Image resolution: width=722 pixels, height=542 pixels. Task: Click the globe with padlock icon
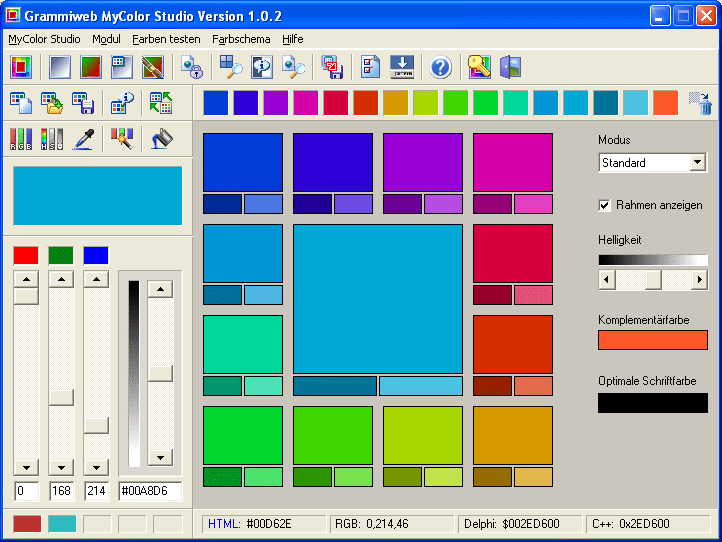tap(192, 67)
